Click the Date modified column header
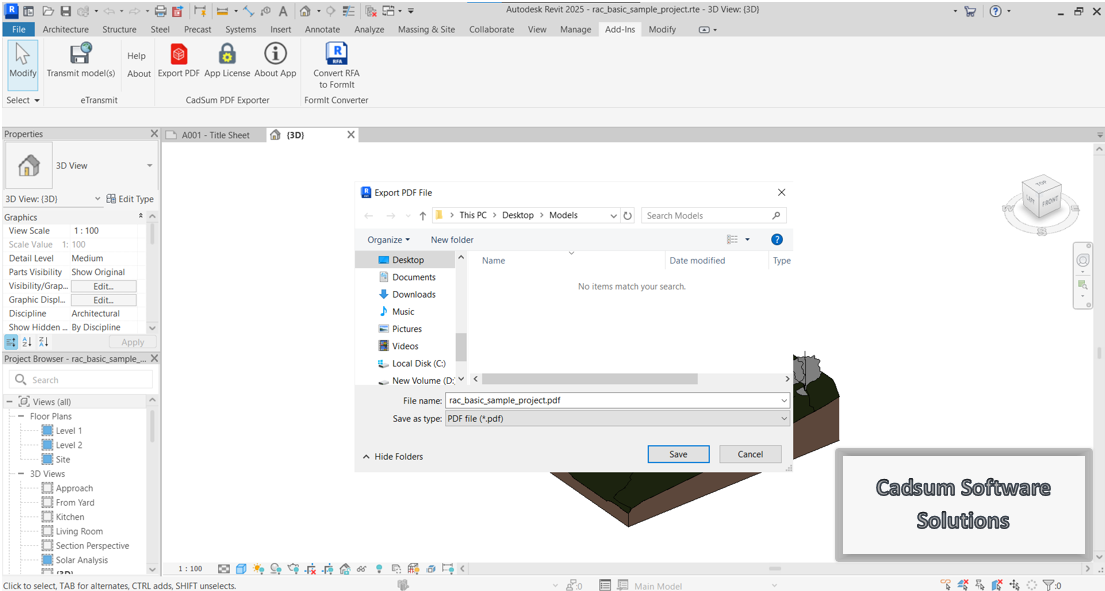Image resolution: width=1105 pixels, height=591 pixels. click(x=697, y=261)
